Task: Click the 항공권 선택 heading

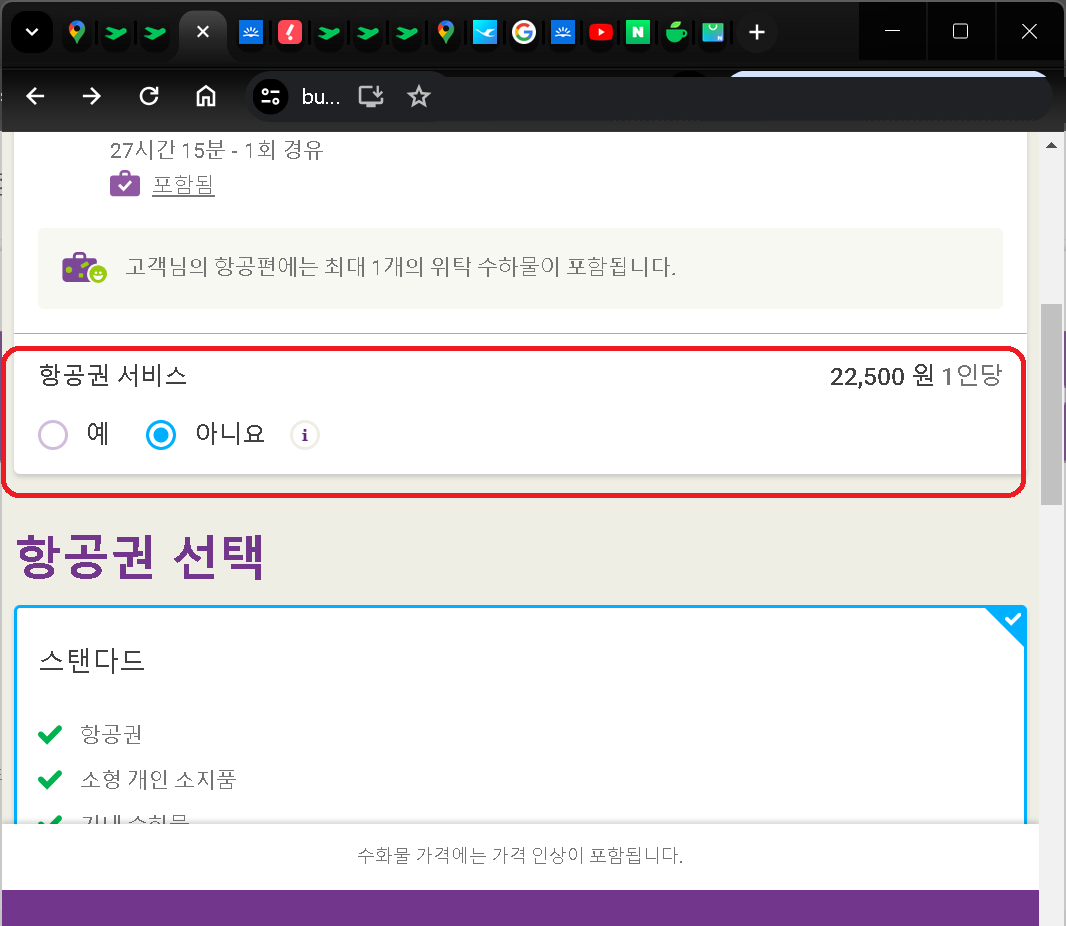Action: pyautogui.click(x=140, y=557)
